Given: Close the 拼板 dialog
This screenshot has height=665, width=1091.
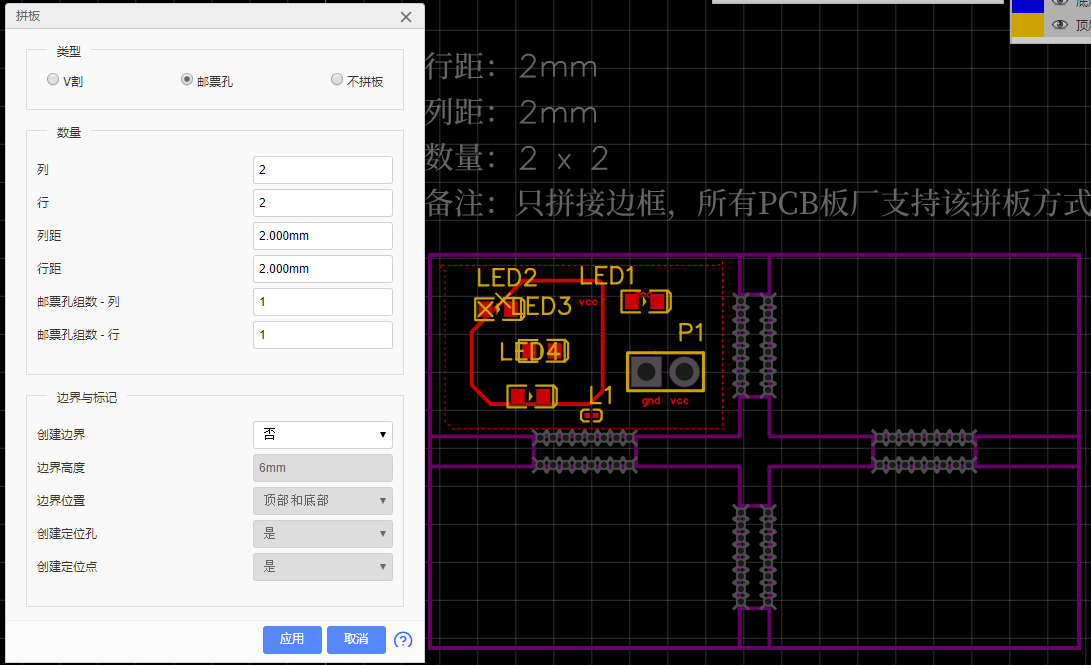Looking at the screenshot, I should tap(406, 17).
